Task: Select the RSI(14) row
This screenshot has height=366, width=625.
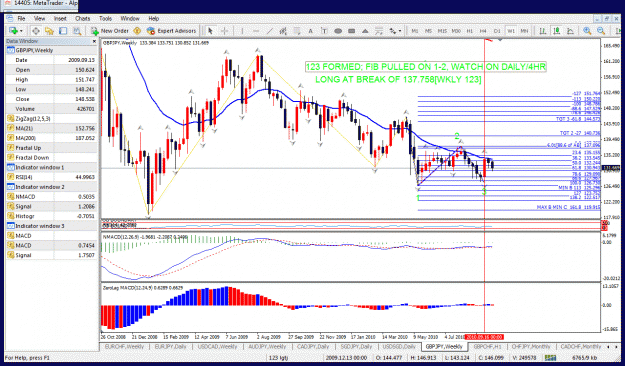Action: [x=51, y=177]
